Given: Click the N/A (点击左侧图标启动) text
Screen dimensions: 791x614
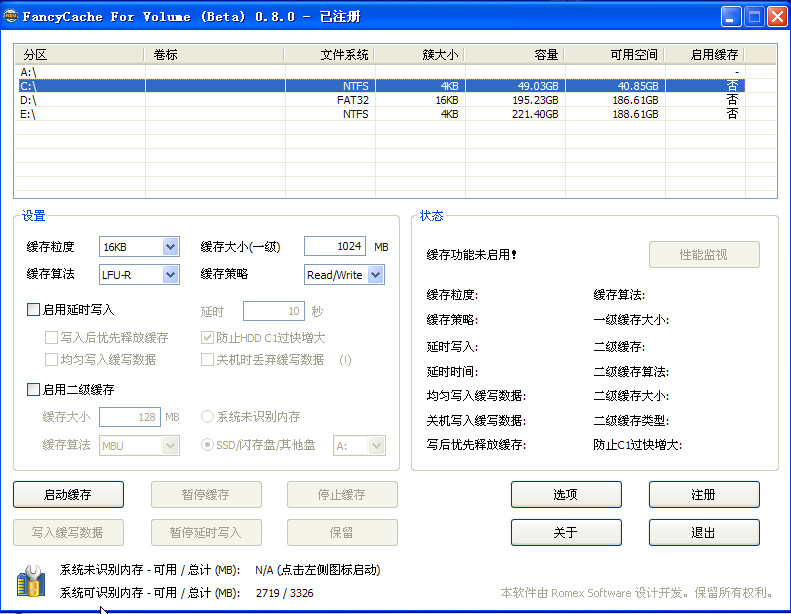Looking at the screenshot, I should tap(318, 570).
